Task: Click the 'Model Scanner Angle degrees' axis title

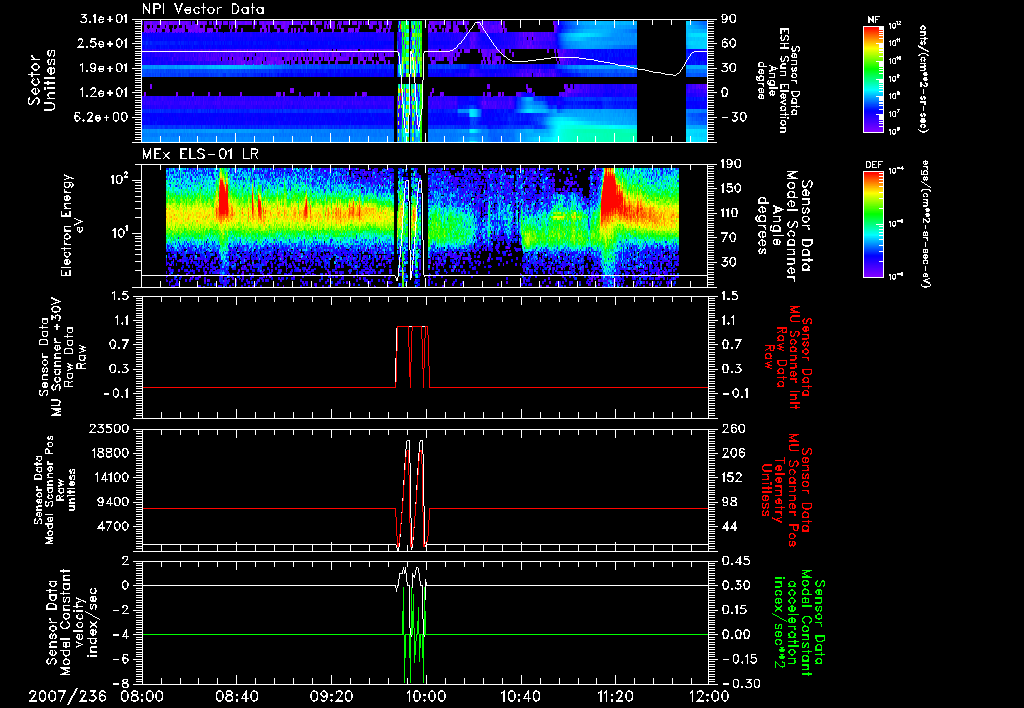Action: pos(784,226)
